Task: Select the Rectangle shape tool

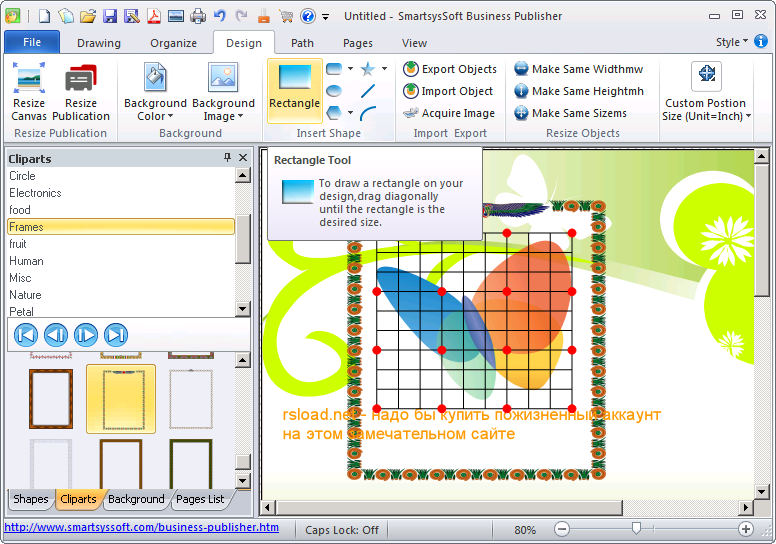Action: pos(294,91)
